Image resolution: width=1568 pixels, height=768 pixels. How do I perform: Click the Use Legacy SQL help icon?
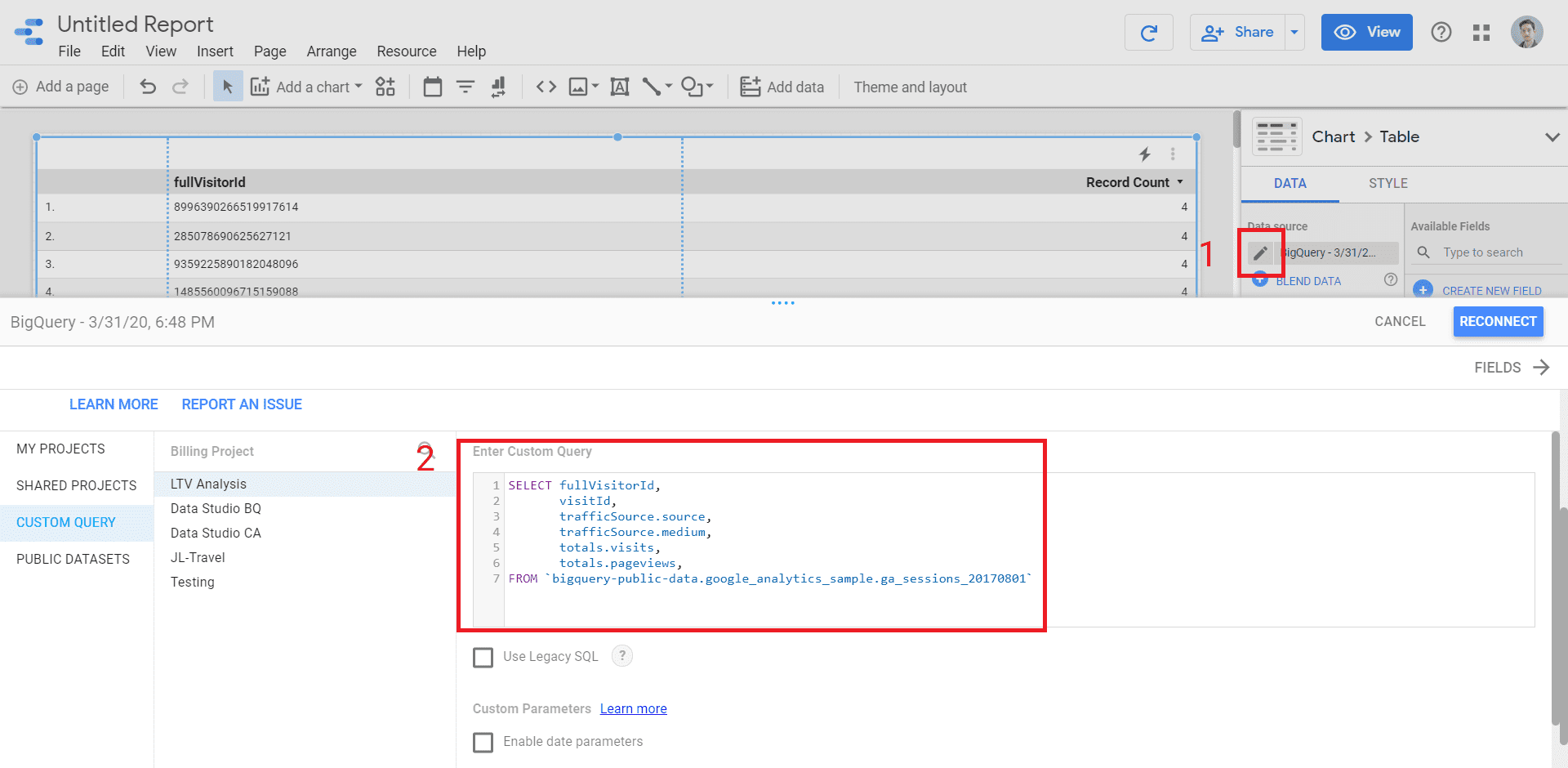(x=622, y=655)
